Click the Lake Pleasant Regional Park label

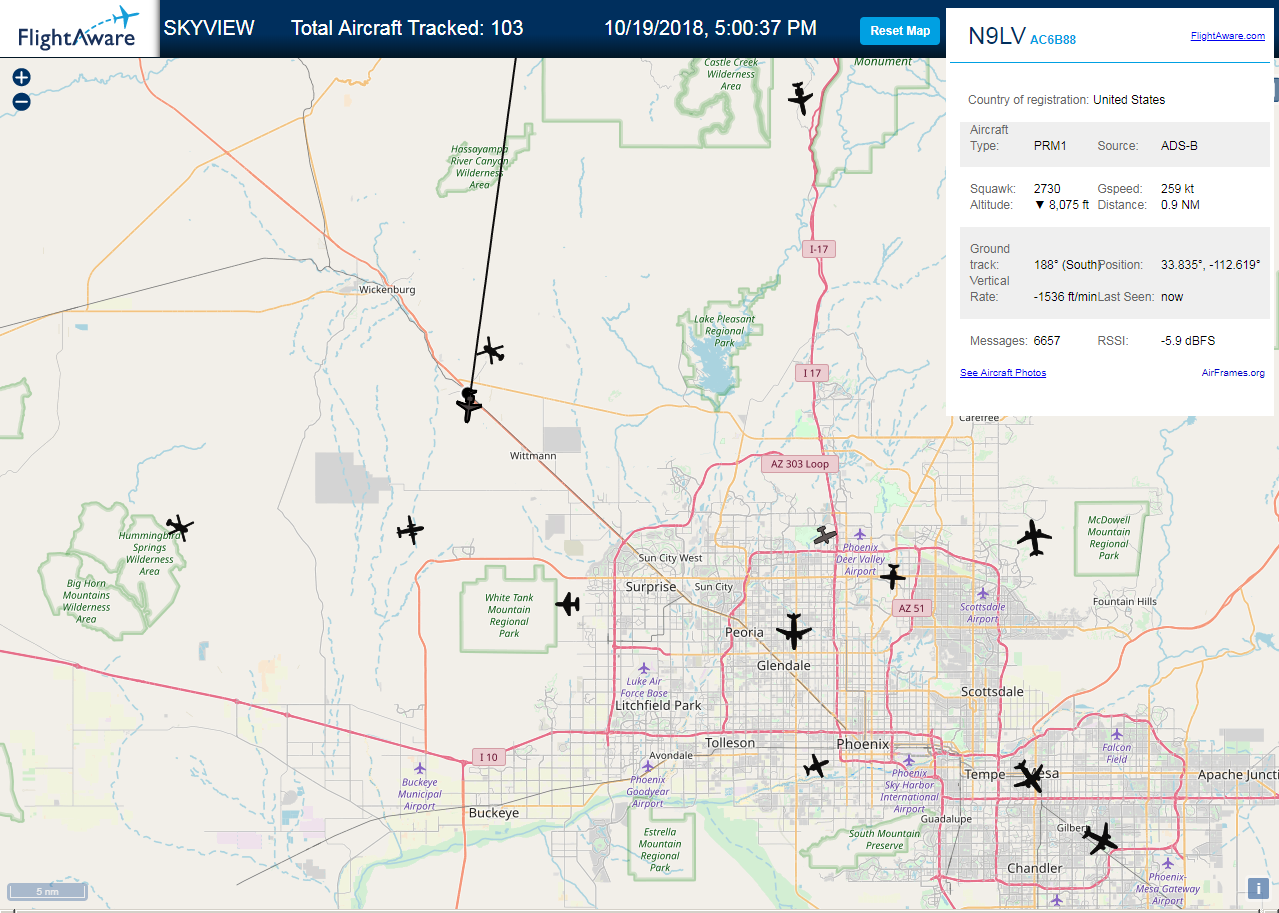click(x=724, y=331)
